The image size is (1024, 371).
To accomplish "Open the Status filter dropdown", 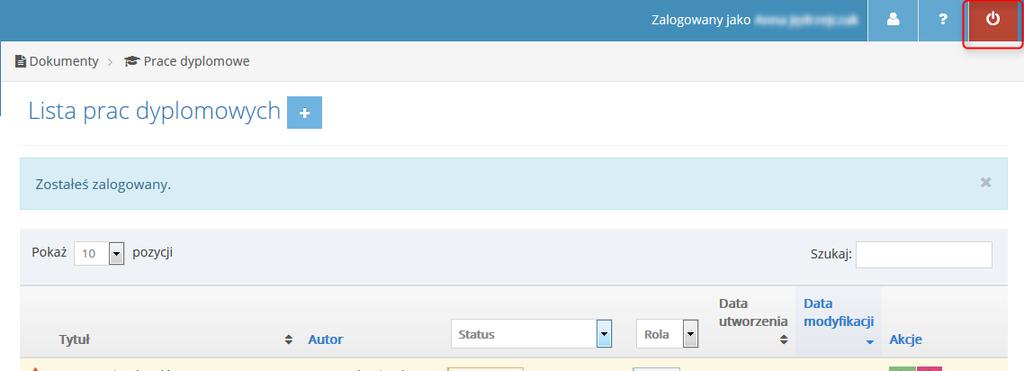I will (x=531, y=334).
